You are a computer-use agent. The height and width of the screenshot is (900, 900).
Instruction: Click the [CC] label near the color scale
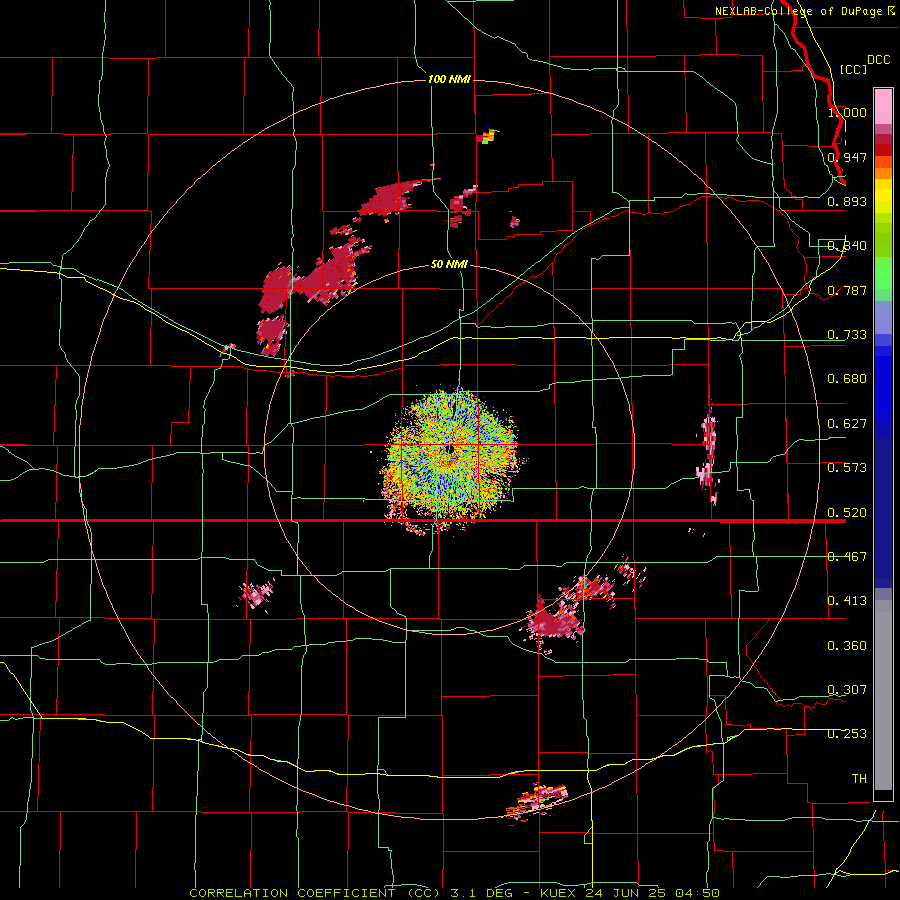point(854,69)
